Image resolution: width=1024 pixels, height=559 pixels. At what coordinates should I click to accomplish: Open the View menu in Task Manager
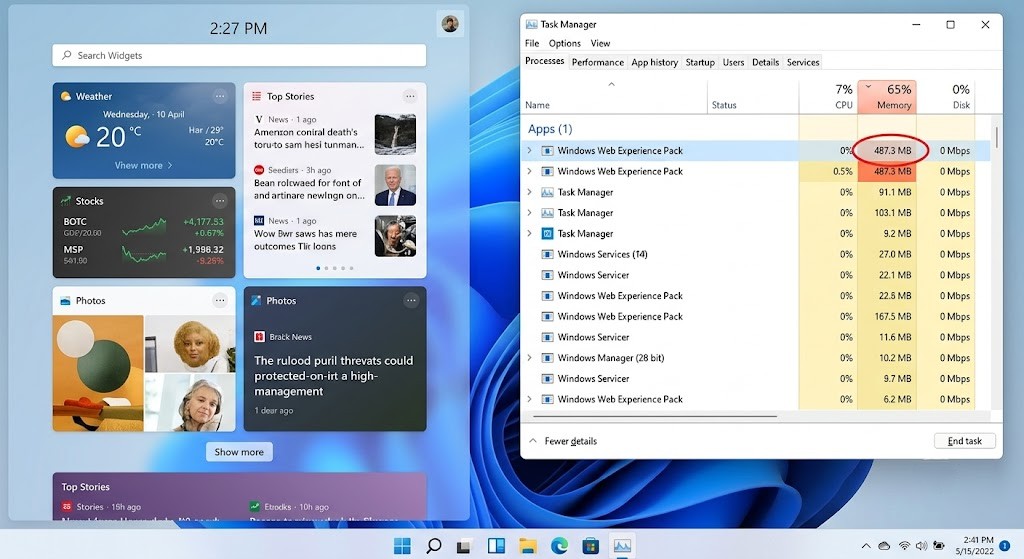600,43
